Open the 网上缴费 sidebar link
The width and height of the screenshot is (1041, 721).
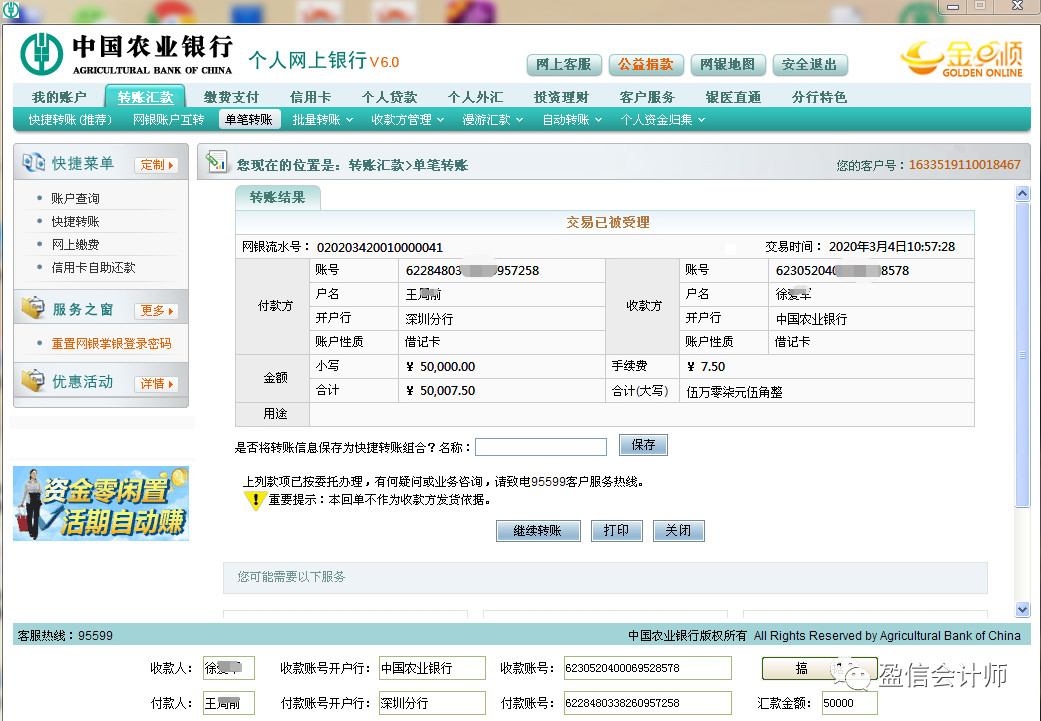[75, 245]
